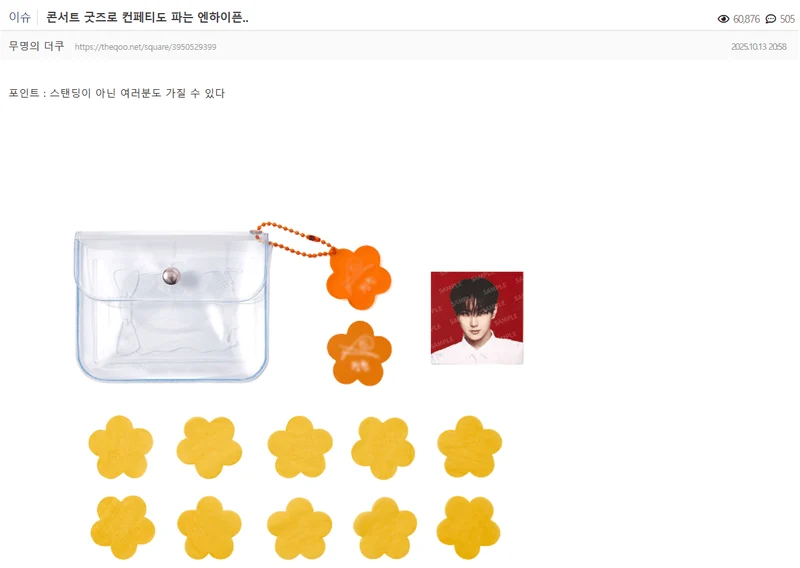Open the theqoo.net square post URL
Screen dimensions: 800x568
[x=145, y=47]
